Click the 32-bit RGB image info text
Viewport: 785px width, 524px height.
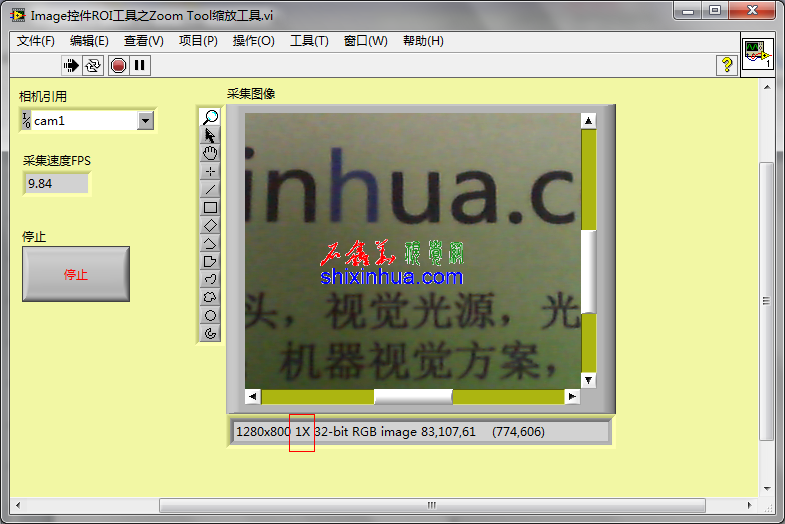365,432
